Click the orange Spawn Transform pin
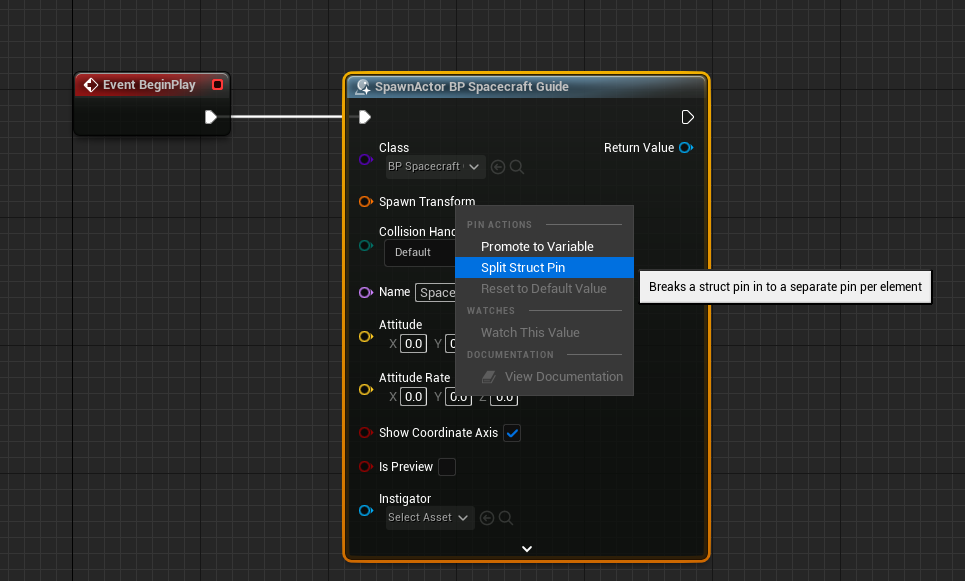The image size is (965, 581). (x=366, y=201)
